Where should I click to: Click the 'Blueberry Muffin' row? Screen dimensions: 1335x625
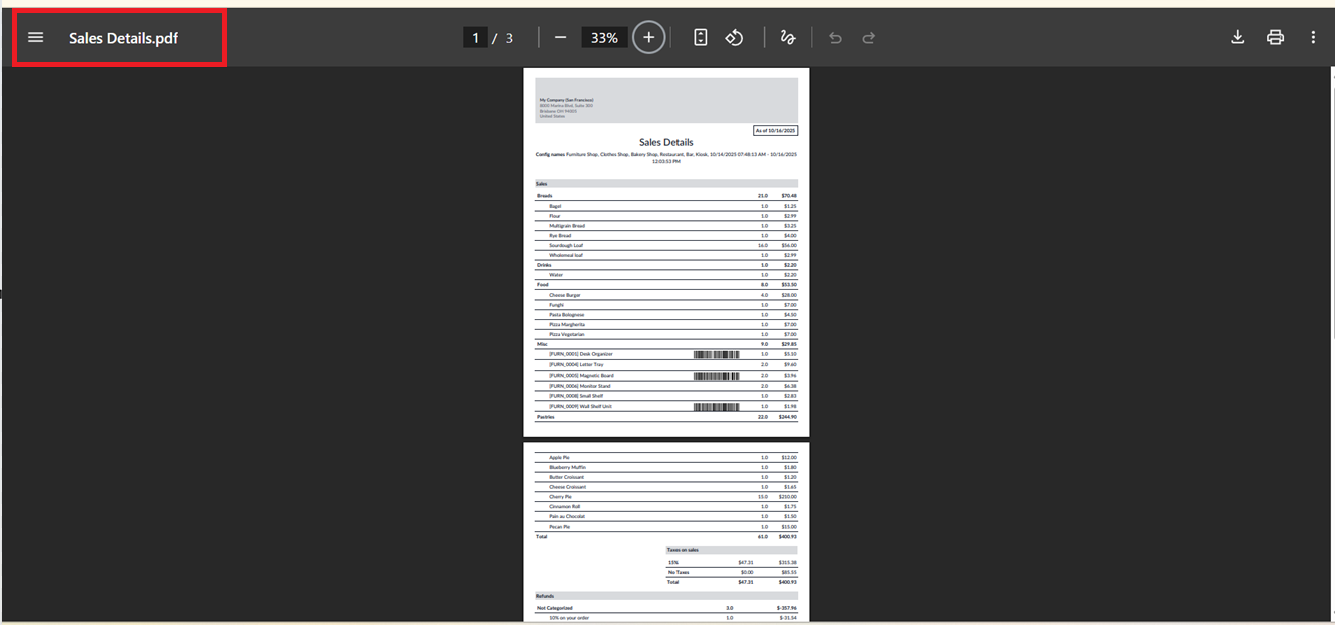pyautogui.click(x=666, y=467)
